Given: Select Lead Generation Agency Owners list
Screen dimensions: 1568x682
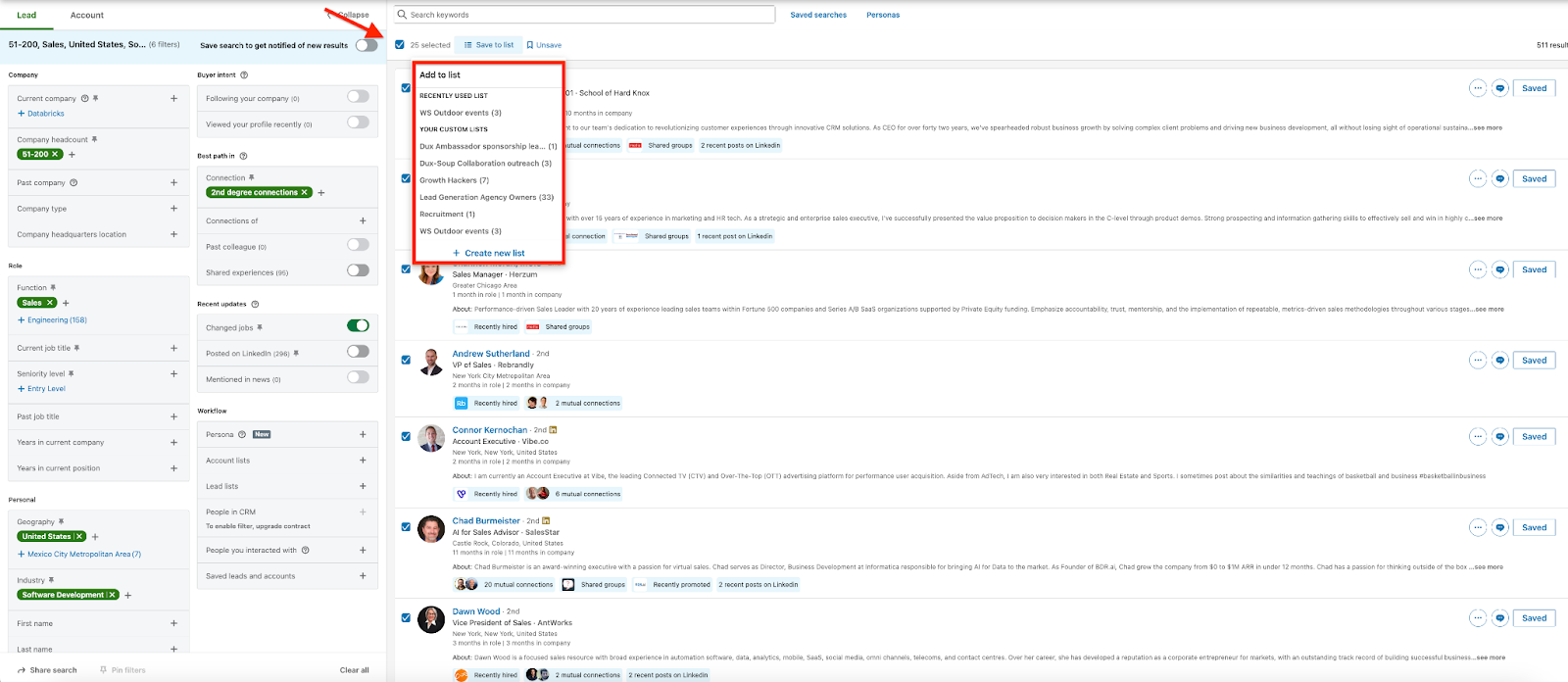Looking at the screenshot, I should pos(486,197).
